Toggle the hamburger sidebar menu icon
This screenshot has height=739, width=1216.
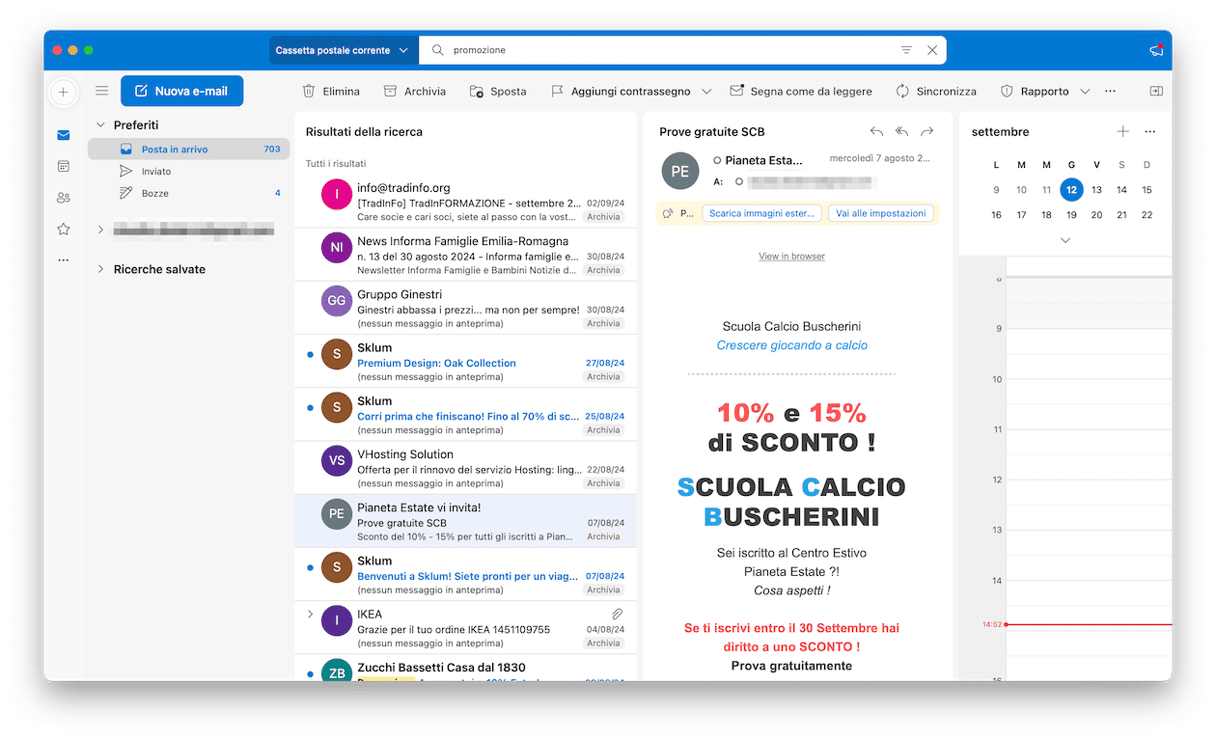102,91
